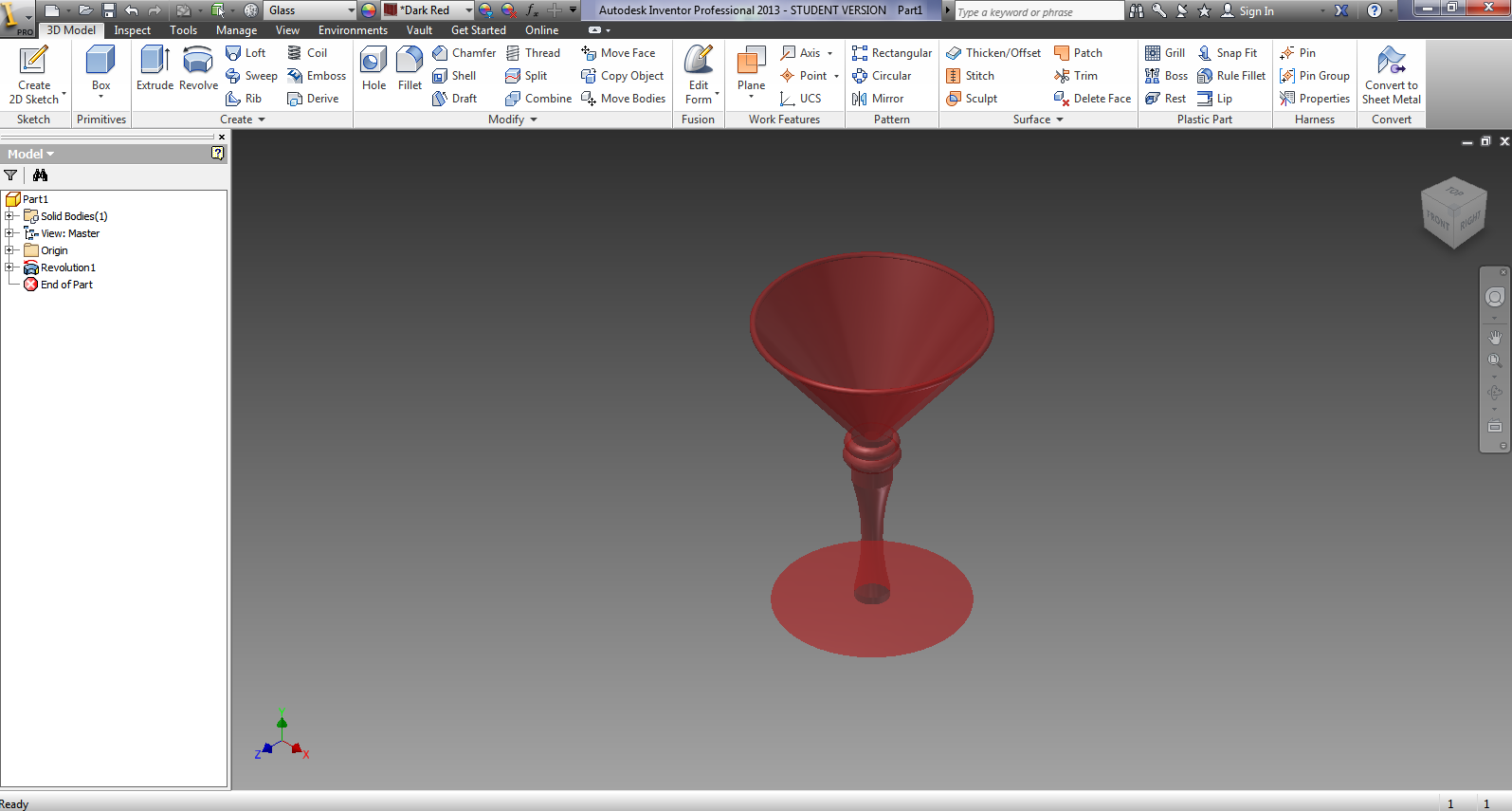
Task: Expand the View: Master node
Action: [x=9, y=233]
